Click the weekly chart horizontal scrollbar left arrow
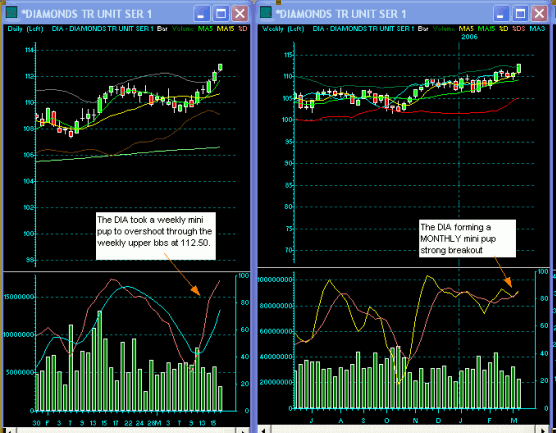556x433 pixels. (x=263, y=431)
